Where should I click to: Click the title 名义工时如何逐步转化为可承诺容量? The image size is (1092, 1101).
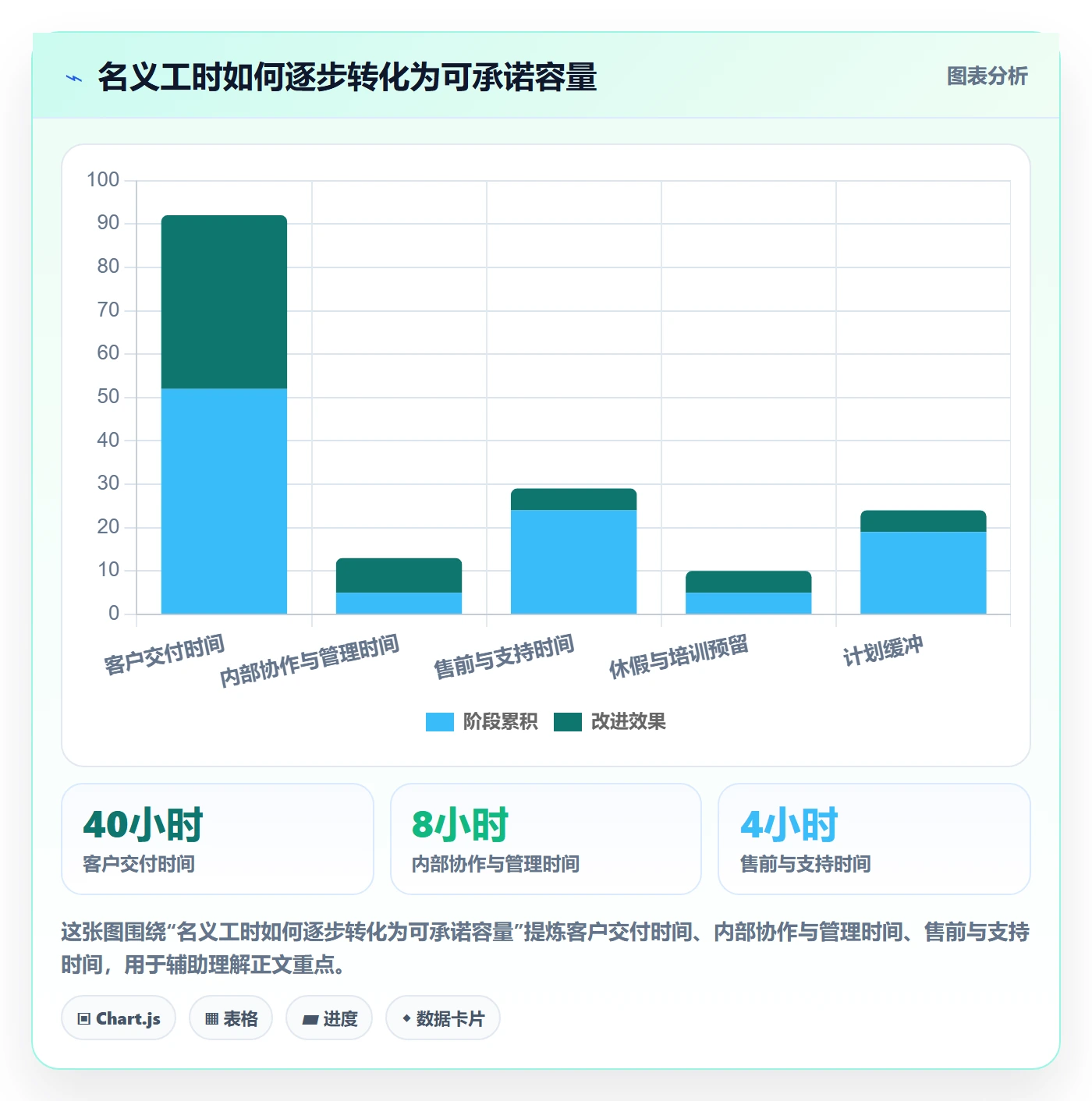click(x=347, y=77)
